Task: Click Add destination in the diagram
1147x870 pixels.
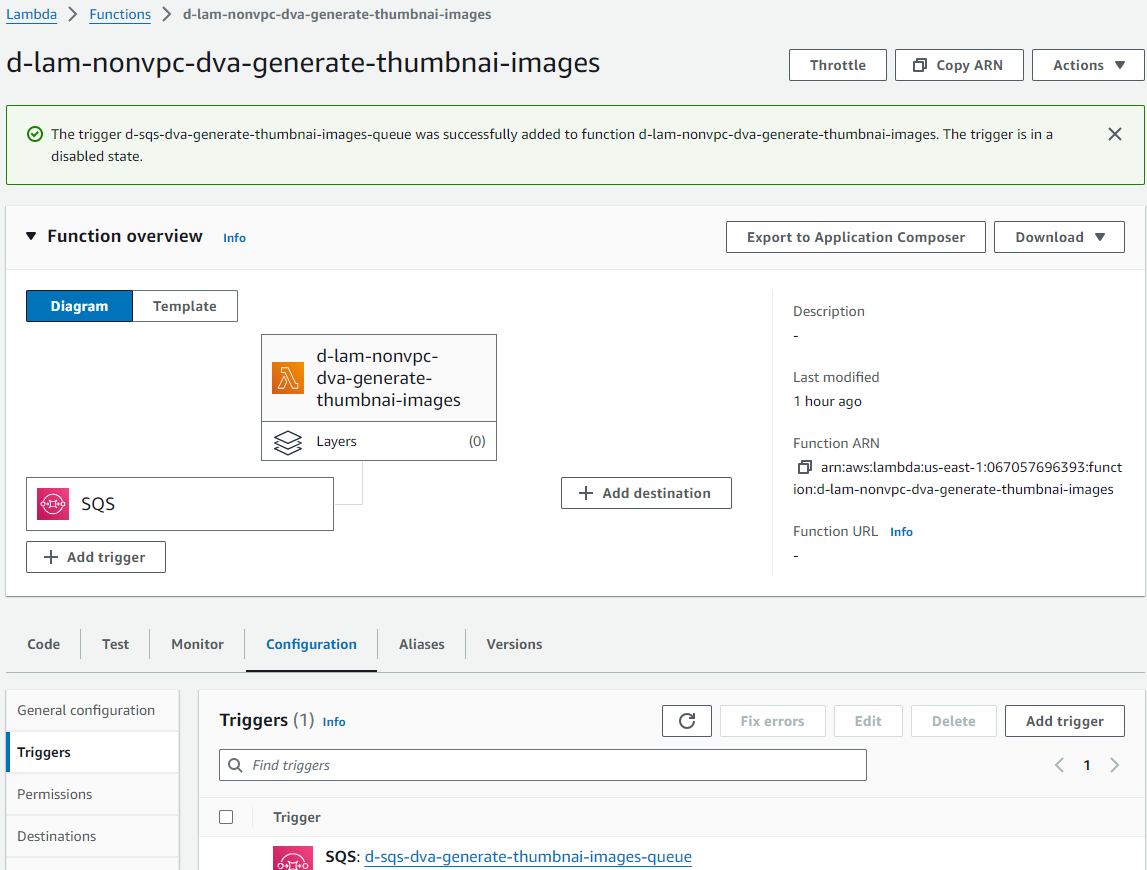Action: point(646,493)
